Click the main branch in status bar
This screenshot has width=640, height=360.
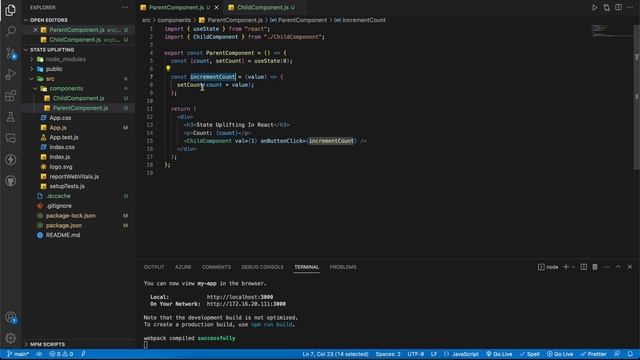click(18, 354)
